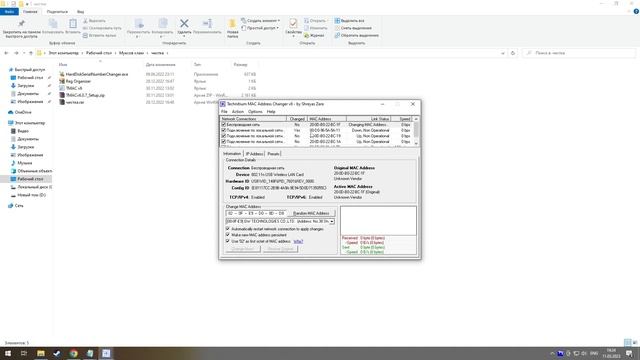The width and height of the screenshot is (640, 360).
Task: Click Select All in Explorer ribbon
Action: (x=350, y=20)
